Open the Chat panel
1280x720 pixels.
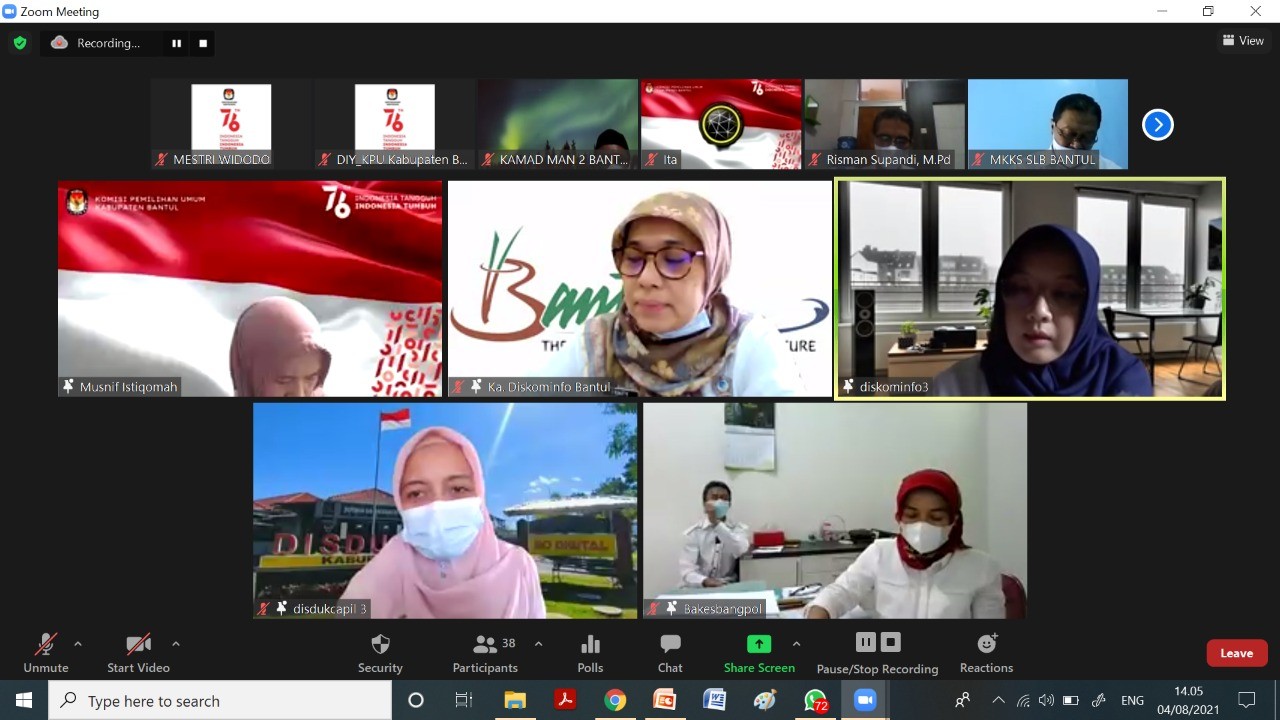click(x=670, y=652)
